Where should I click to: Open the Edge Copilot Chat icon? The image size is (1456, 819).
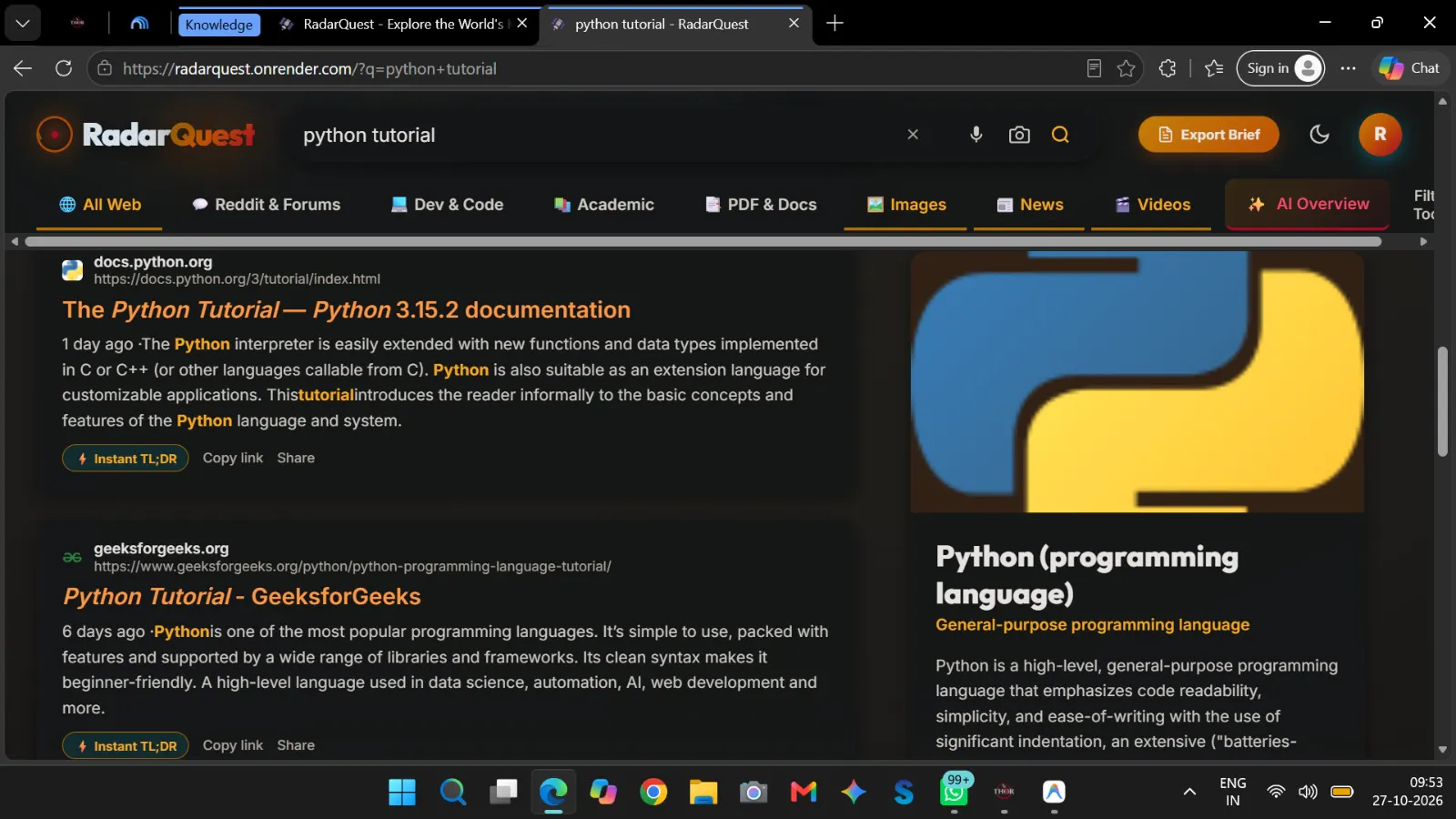(x=1409, y=68)
